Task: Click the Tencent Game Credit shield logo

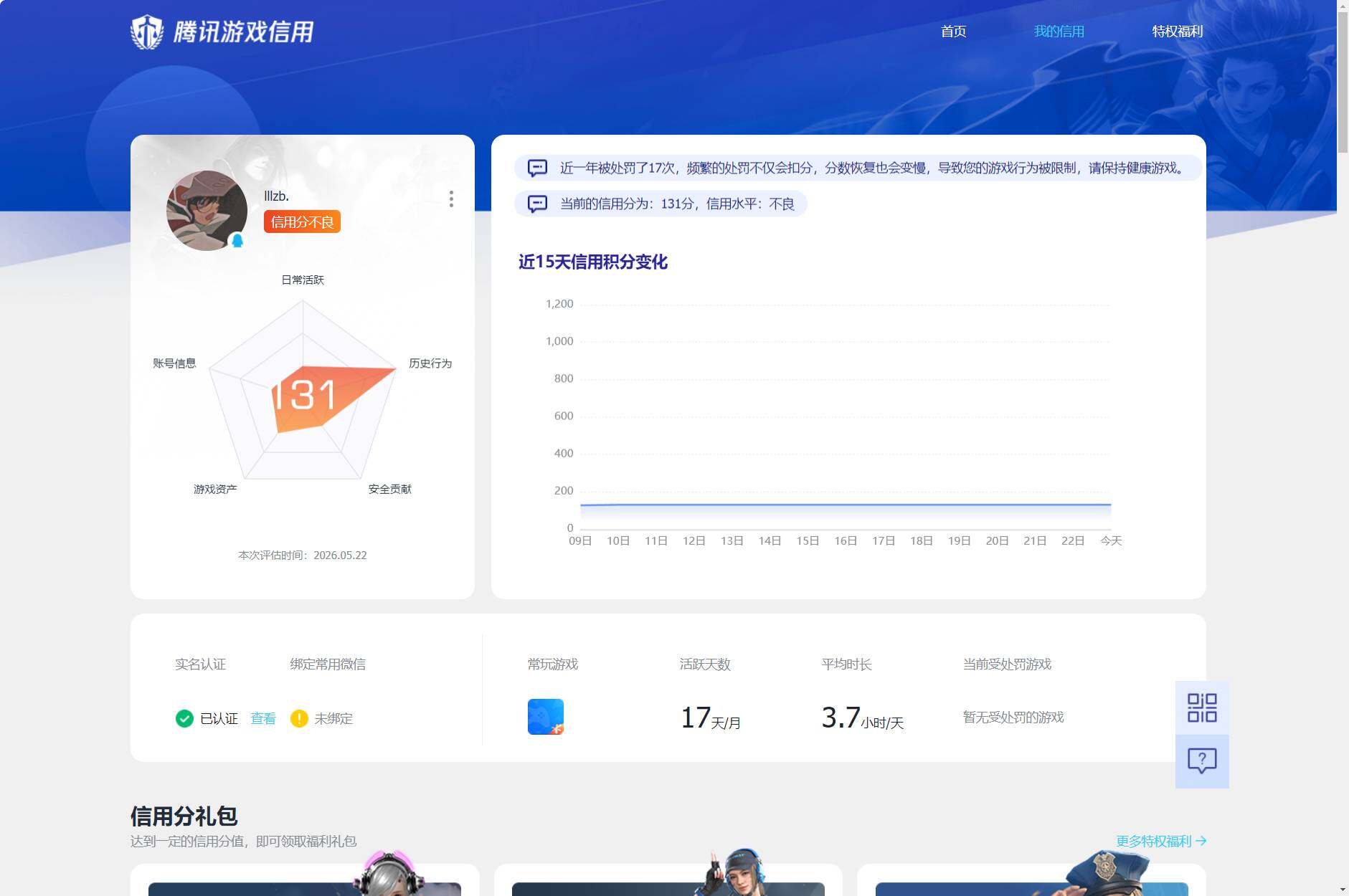Action: 147,32
